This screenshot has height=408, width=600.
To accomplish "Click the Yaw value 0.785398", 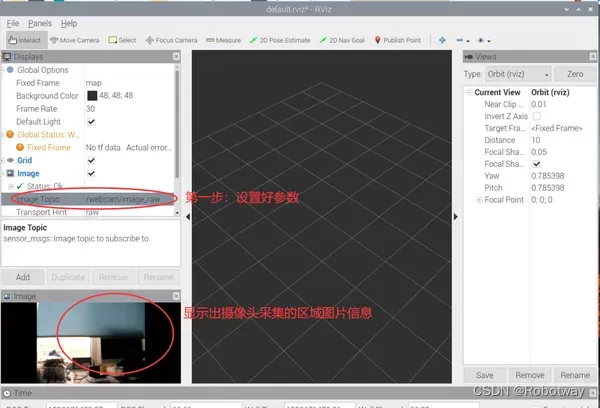I will [x=548, y=176].
